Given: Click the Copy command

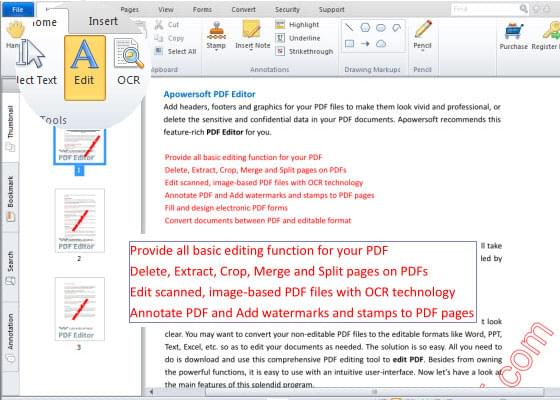Looking at the screenshot, I should 169,38.
